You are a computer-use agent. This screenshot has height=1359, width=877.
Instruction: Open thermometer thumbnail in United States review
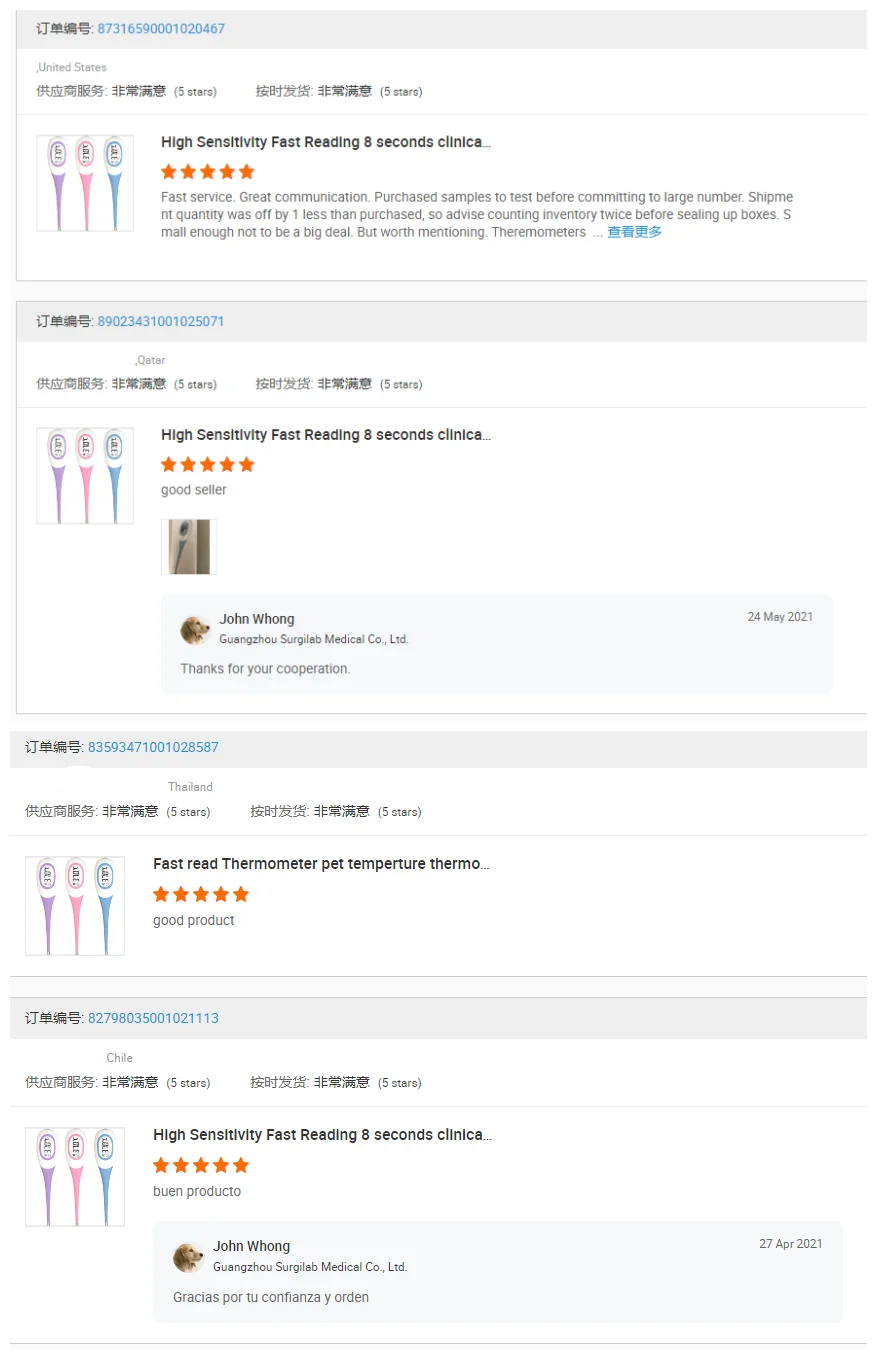click(85, 183)
